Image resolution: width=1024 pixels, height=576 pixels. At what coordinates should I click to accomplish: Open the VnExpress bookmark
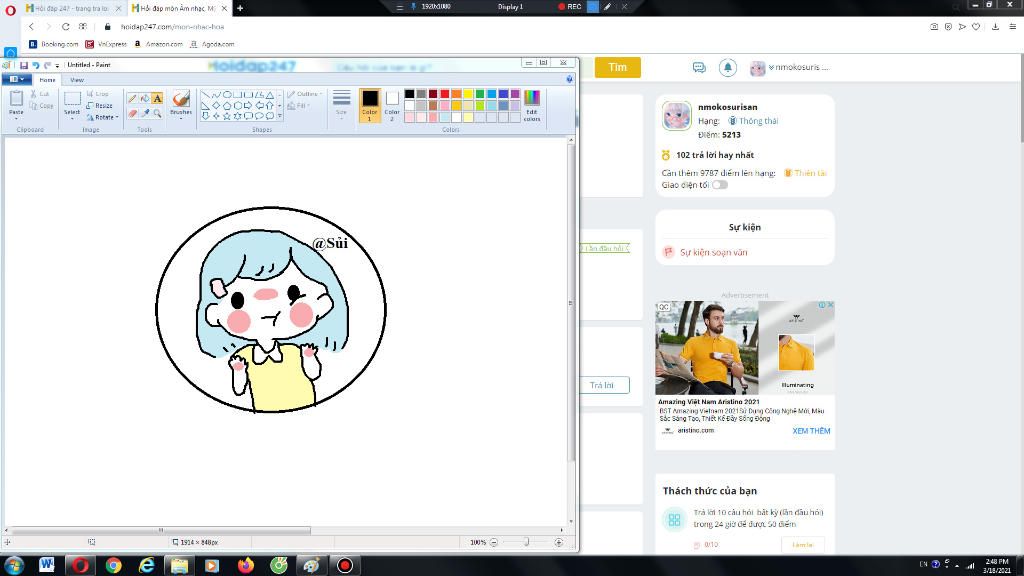(106, 44)
